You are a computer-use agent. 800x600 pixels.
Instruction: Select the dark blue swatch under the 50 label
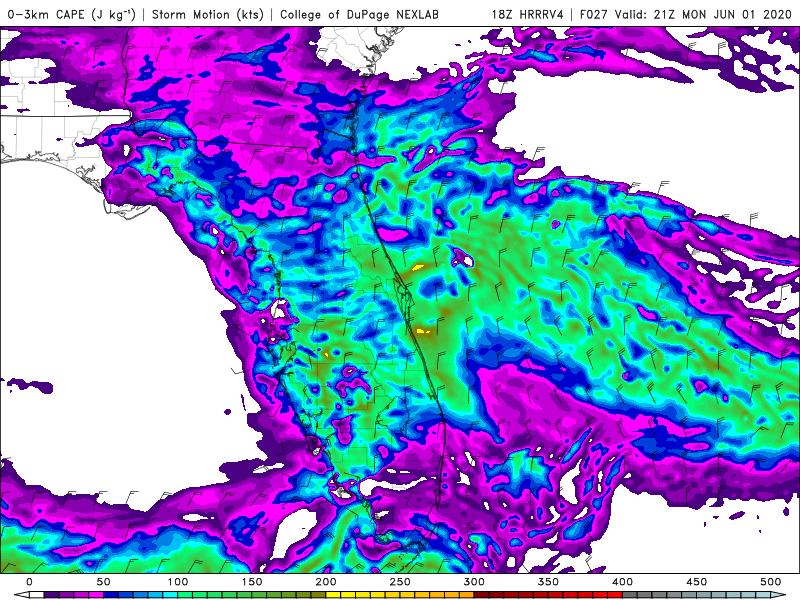point(111,595)
